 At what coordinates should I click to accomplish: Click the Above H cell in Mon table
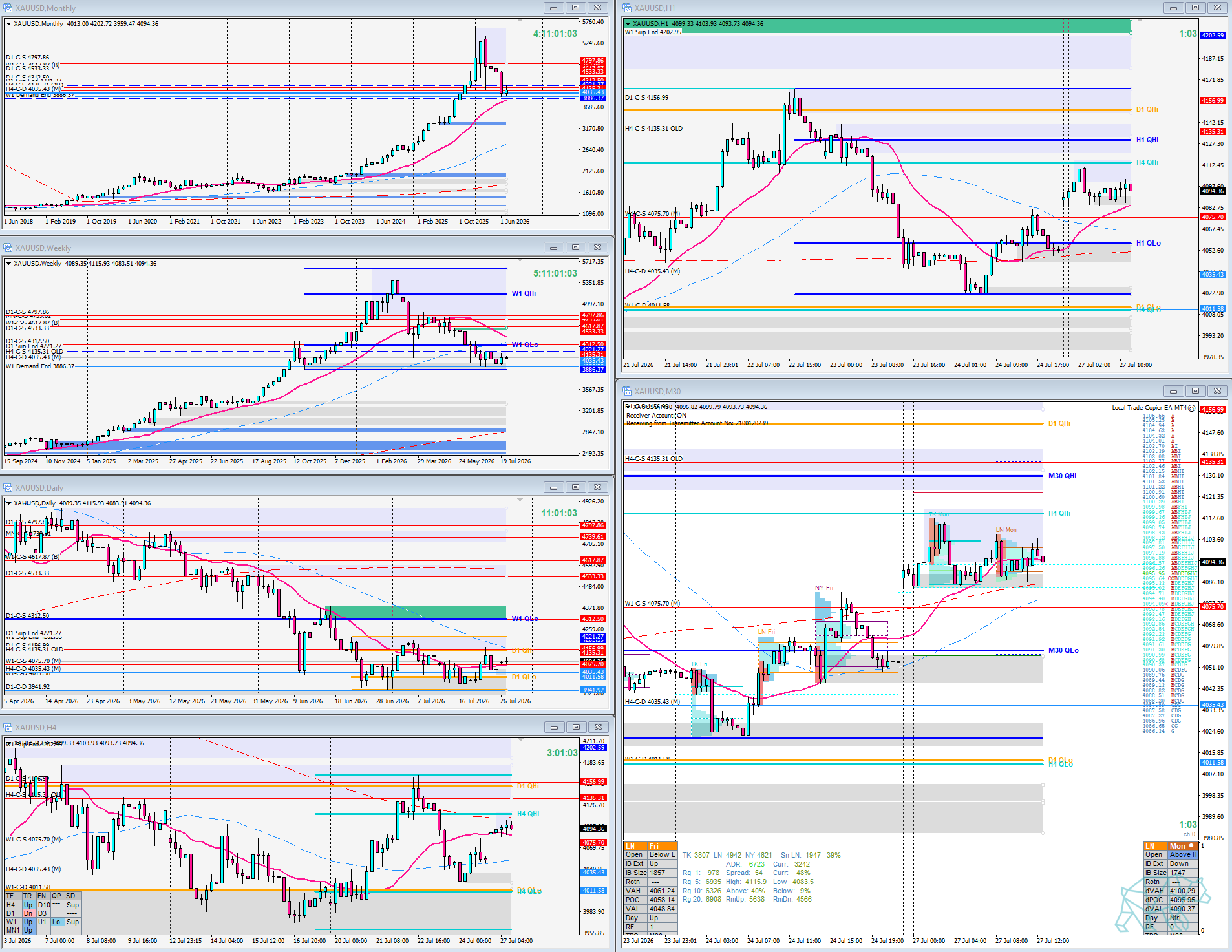[x=1183, y=855]
